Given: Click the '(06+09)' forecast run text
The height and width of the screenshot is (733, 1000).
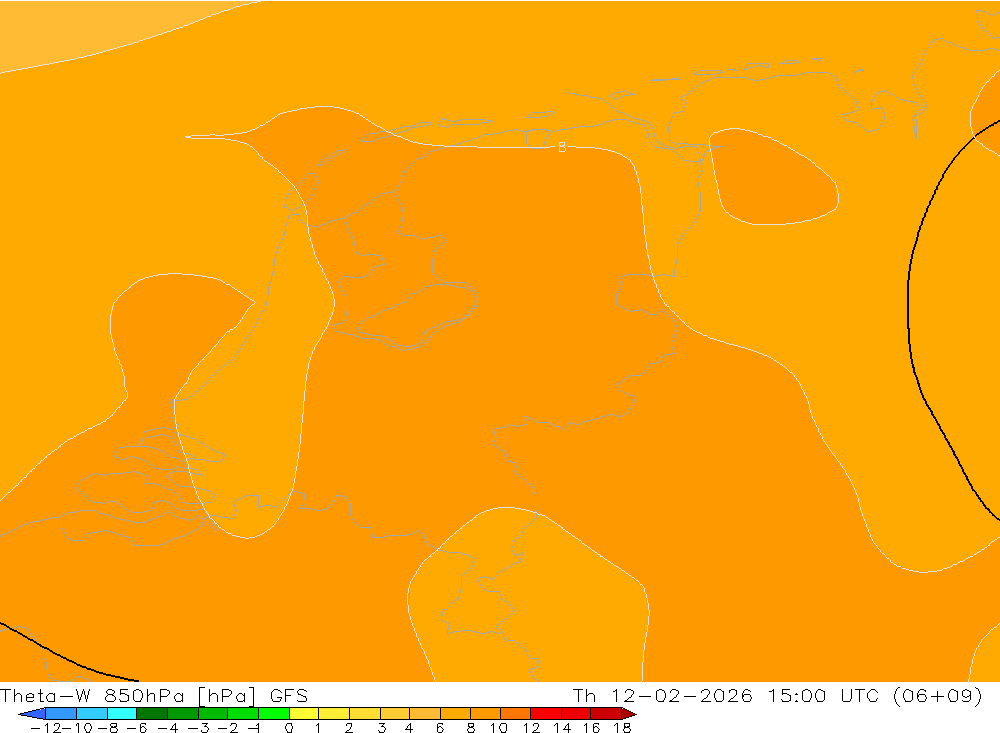Looking at the screenshot, I should pos(938,695).
